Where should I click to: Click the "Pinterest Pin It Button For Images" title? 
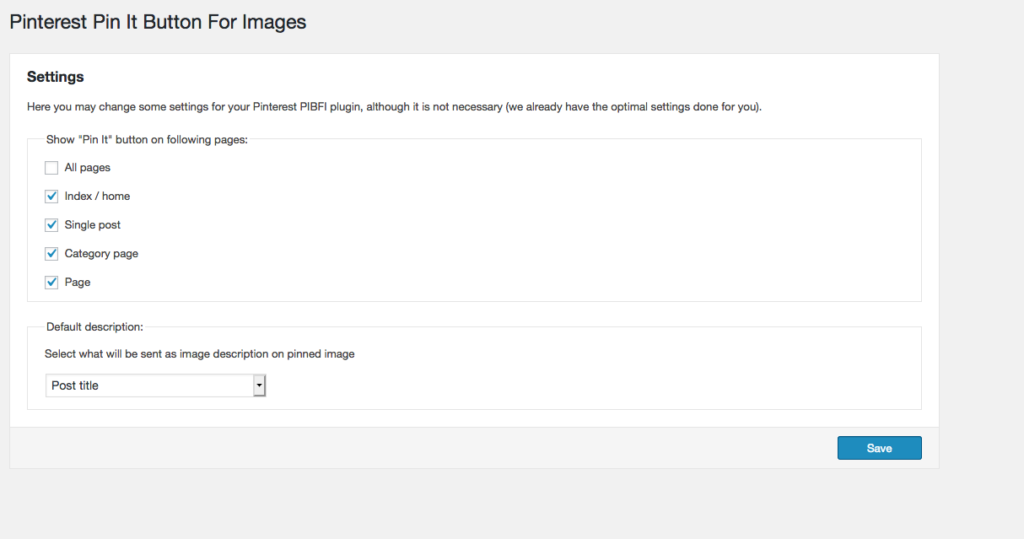[158, 20]
